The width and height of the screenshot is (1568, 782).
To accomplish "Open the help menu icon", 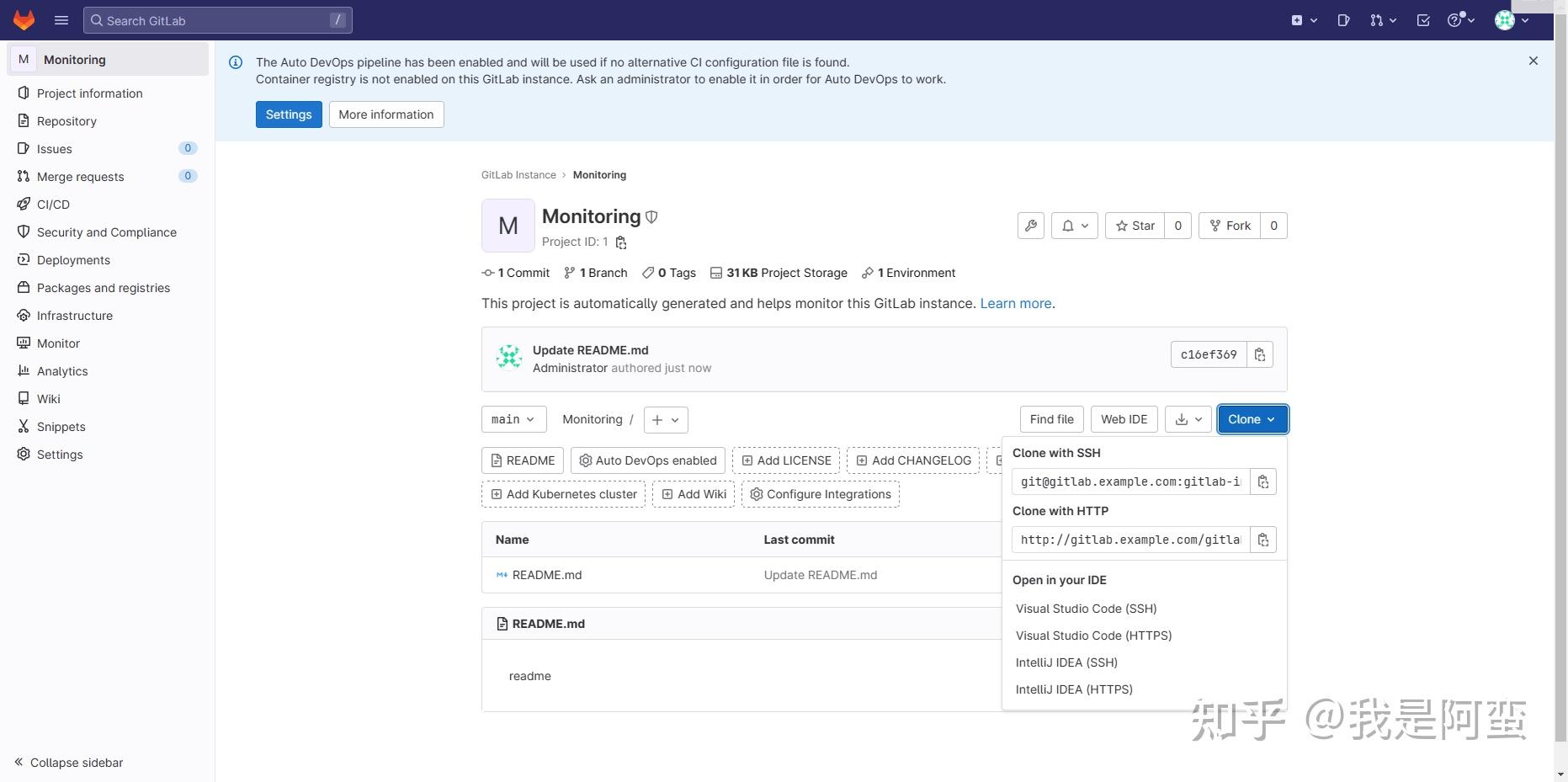I will tap(1455, 19).
